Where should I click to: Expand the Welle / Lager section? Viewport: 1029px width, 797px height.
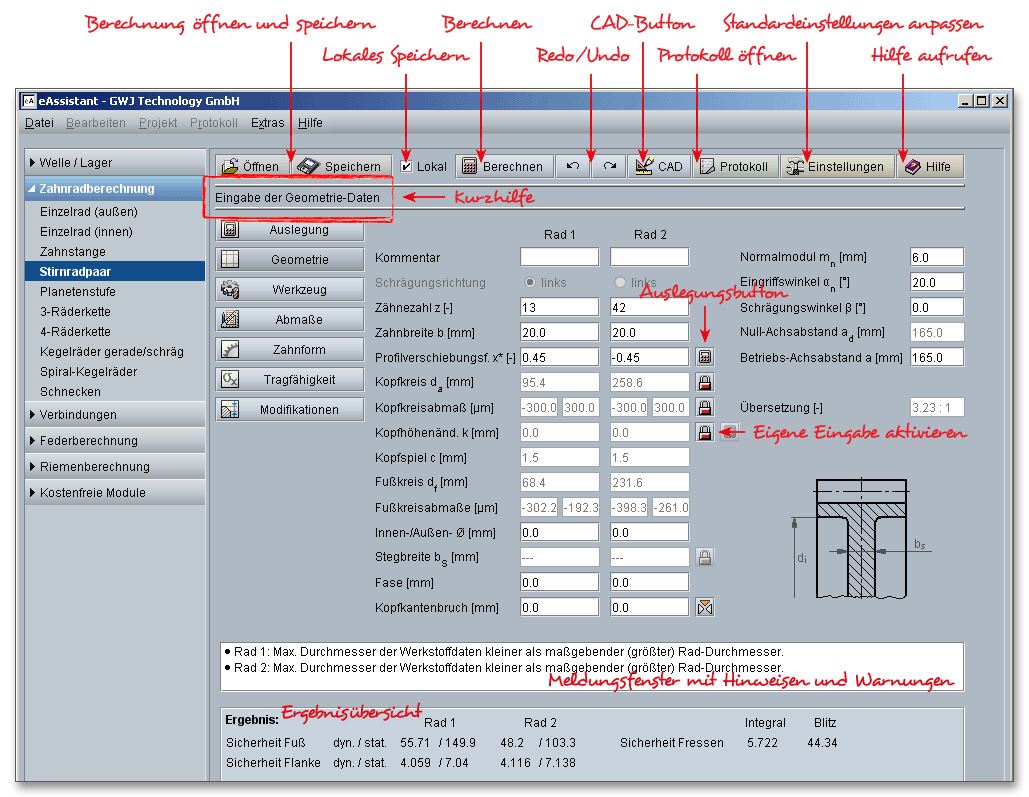coord(115,163)
